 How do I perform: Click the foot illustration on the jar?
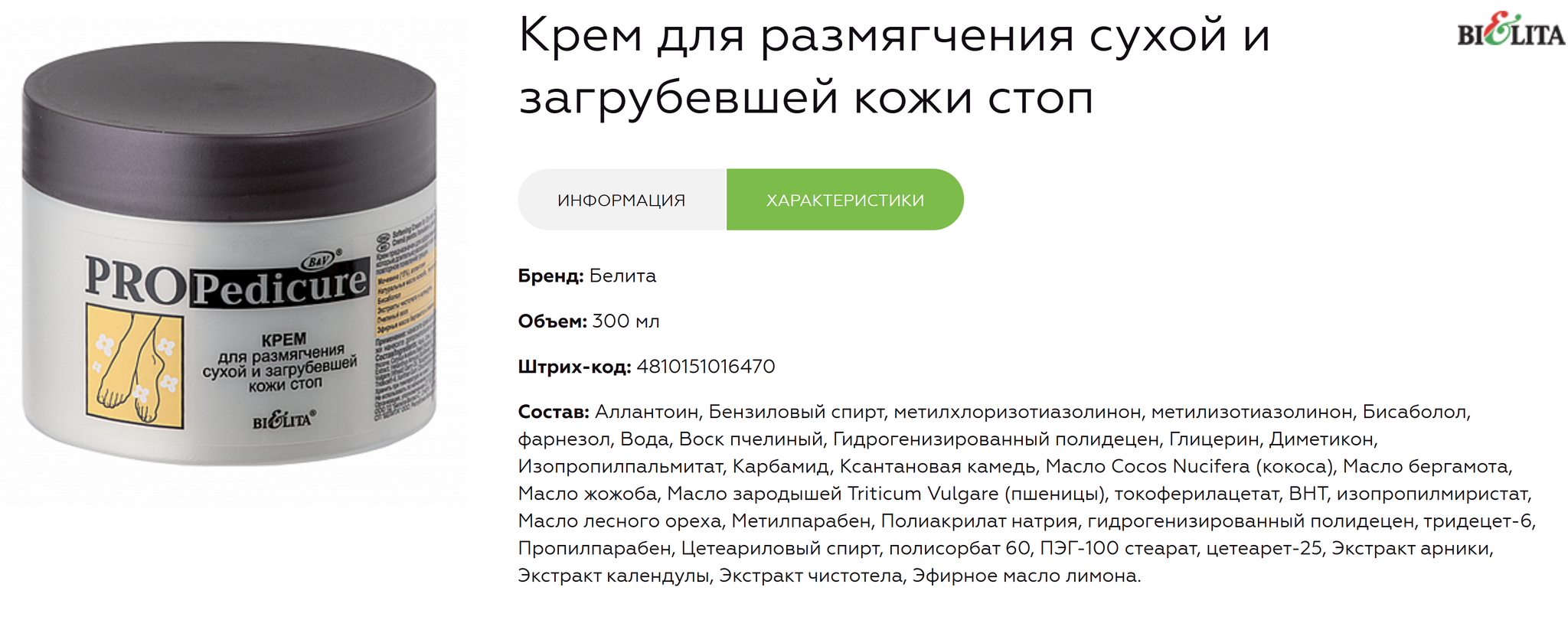click(135, 365)
